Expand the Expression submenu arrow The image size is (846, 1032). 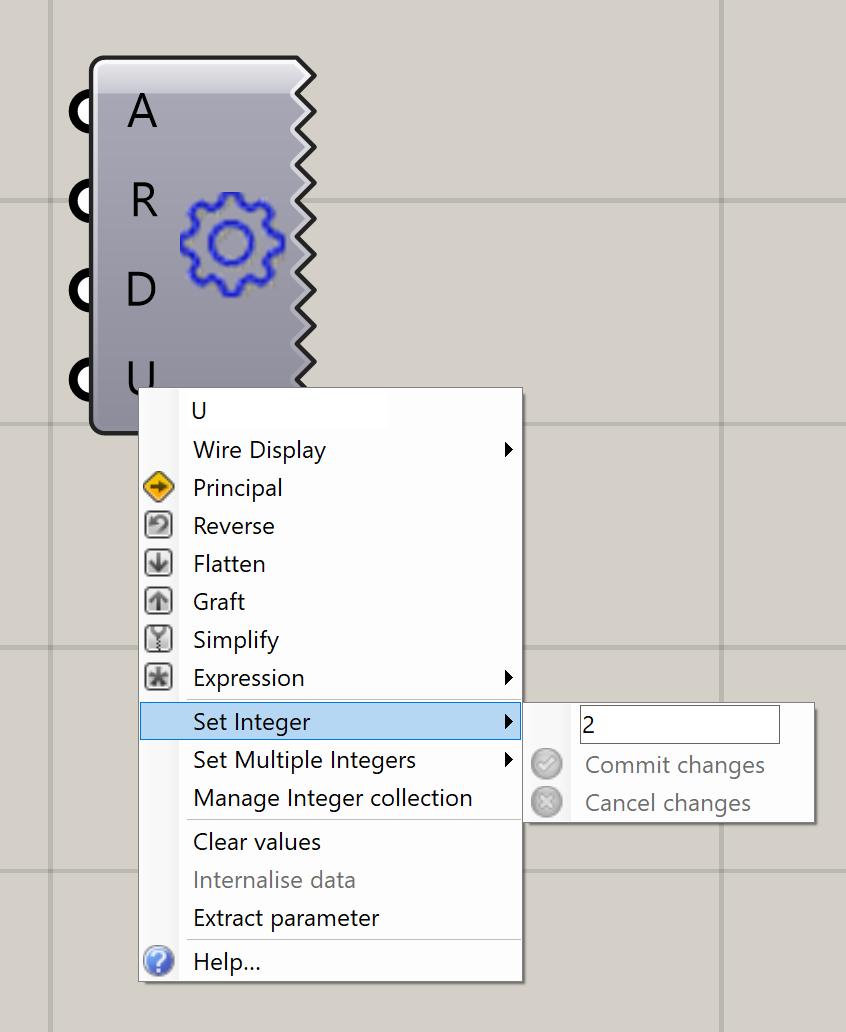pyautogui.click(x=508, y=678)
